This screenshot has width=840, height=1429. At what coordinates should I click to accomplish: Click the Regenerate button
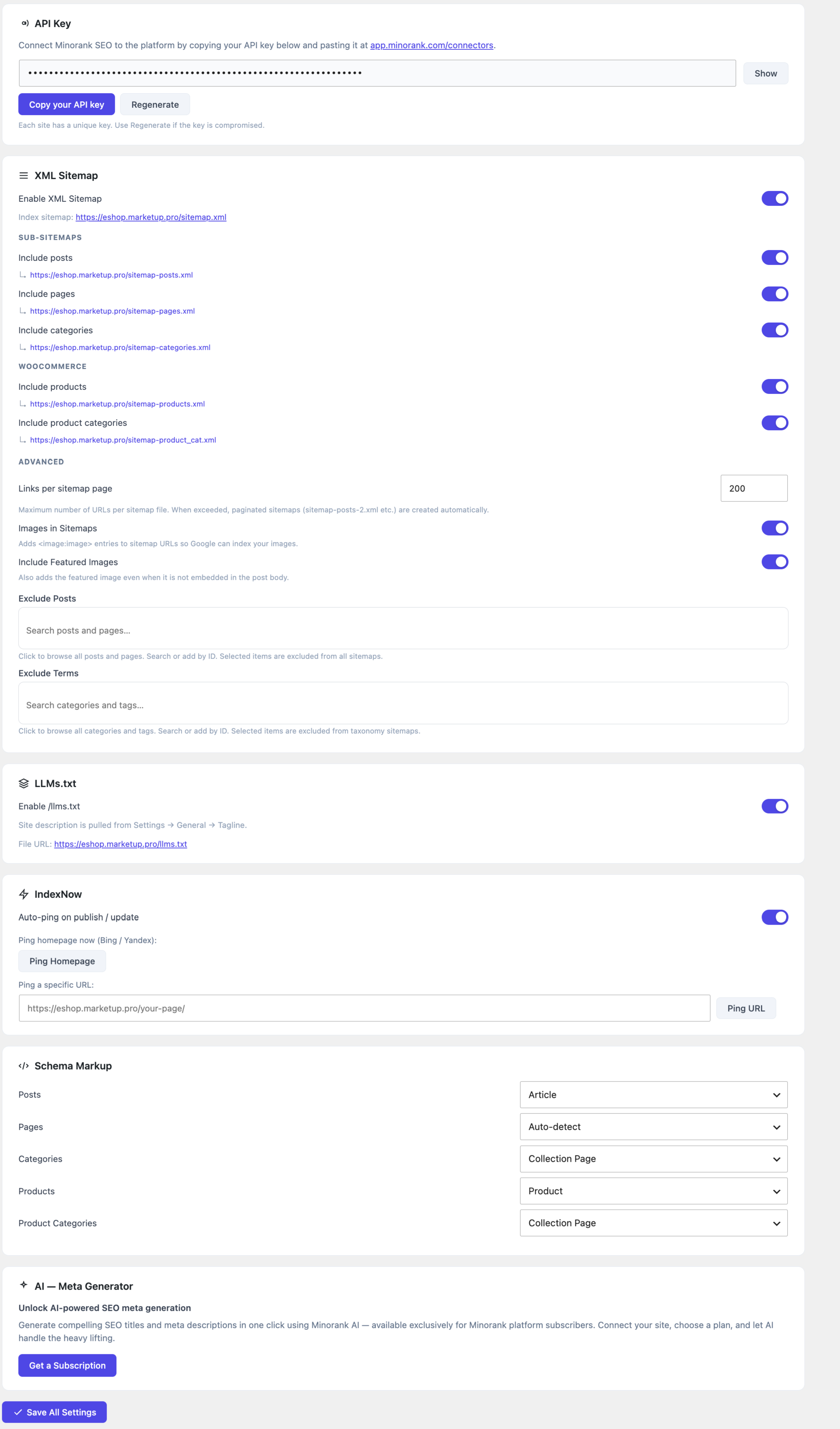tap(155, 104)
